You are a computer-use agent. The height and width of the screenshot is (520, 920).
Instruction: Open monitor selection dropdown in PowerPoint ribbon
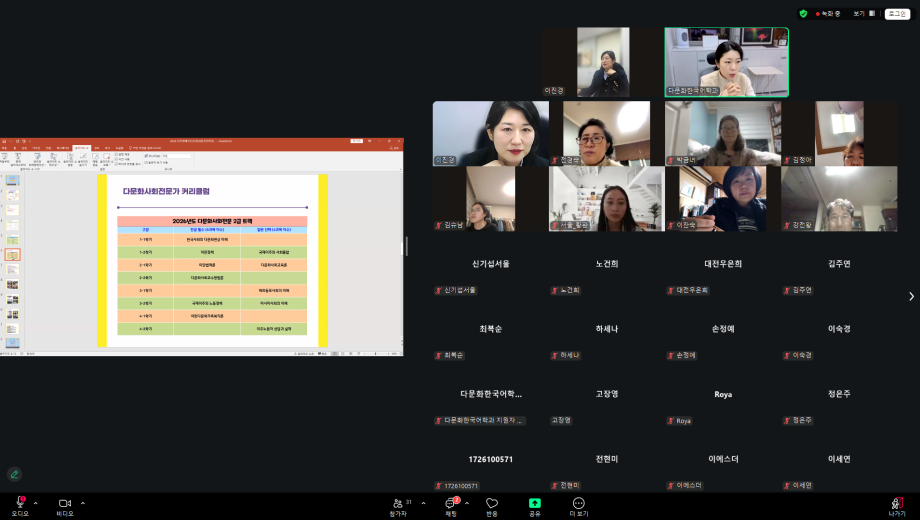tap(177, 156)
